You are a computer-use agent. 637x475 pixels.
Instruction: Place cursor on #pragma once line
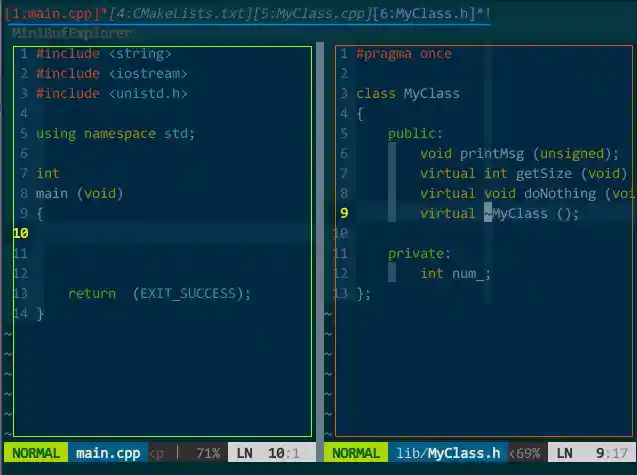(404, 54)
